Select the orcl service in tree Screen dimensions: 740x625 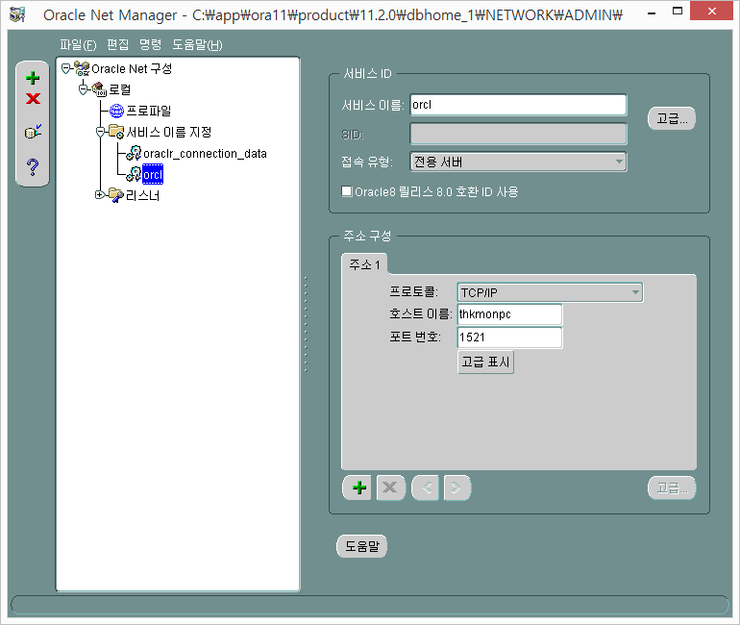[152, 174]
